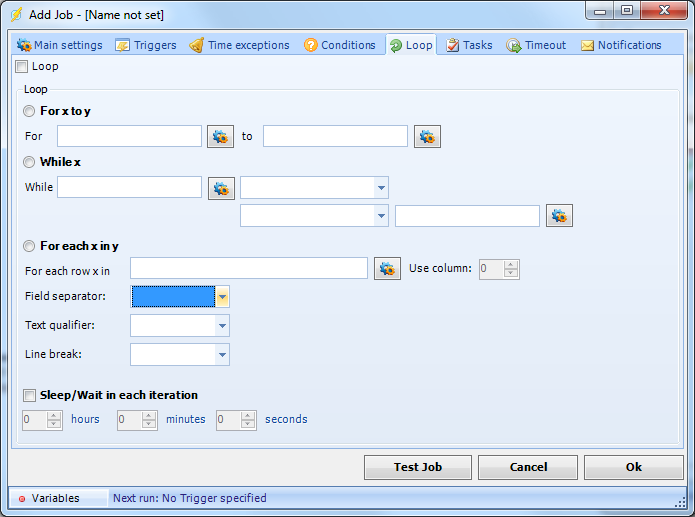695x517 pixels.
Task: Increase the Use column stepper value
Action: (x=511, y=264)
